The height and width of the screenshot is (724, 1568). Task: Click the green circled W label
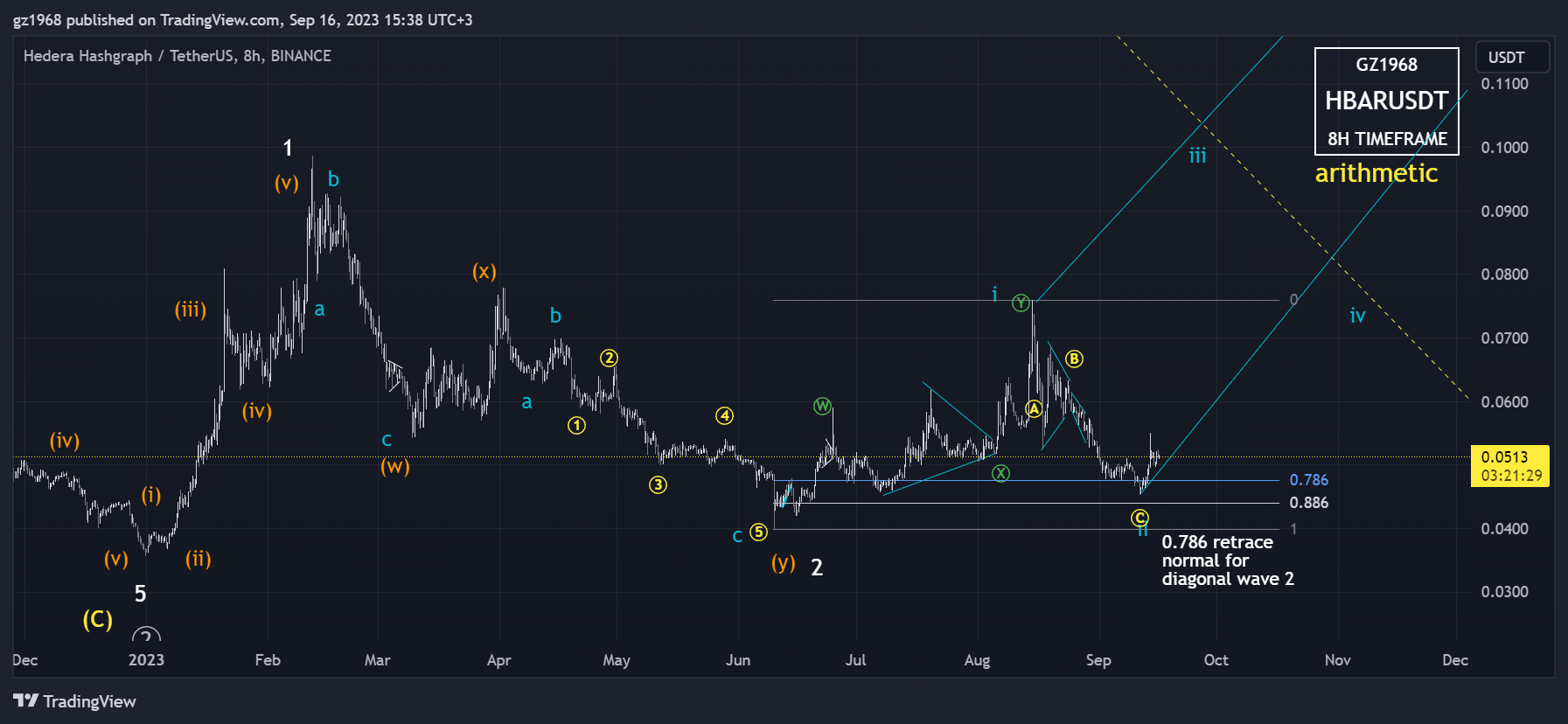click(822, 406)
